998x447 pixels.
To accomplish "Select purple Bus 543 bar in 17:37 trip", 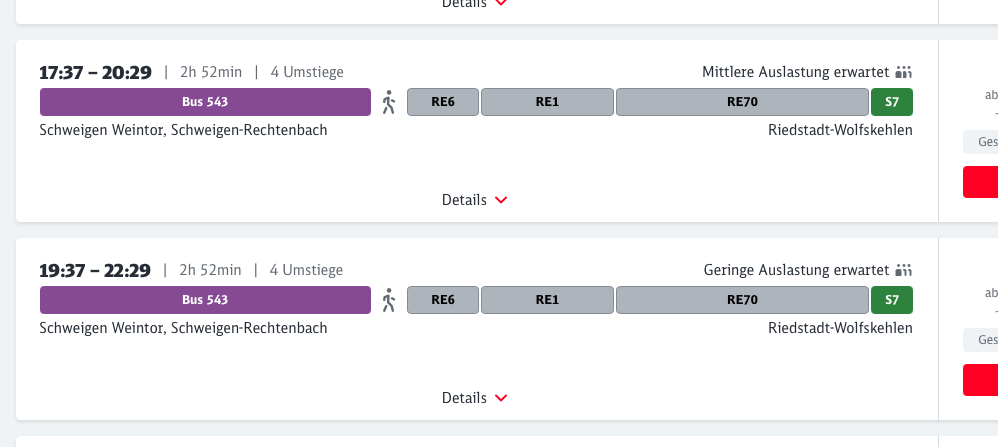I will [x=205, y=102].
